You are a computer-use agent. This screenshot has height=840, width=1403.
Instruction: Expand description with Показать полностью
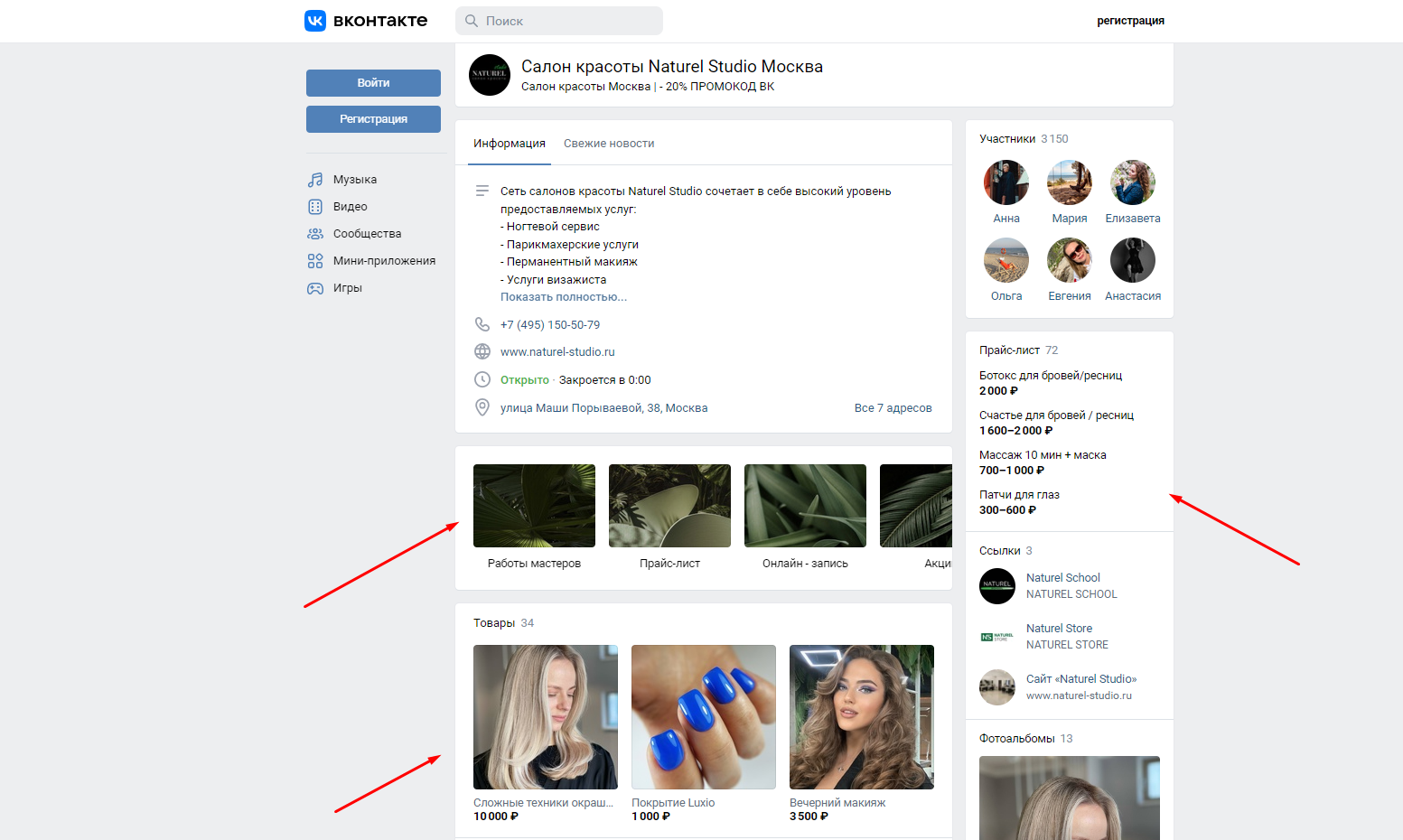click(x=564, y=297)
